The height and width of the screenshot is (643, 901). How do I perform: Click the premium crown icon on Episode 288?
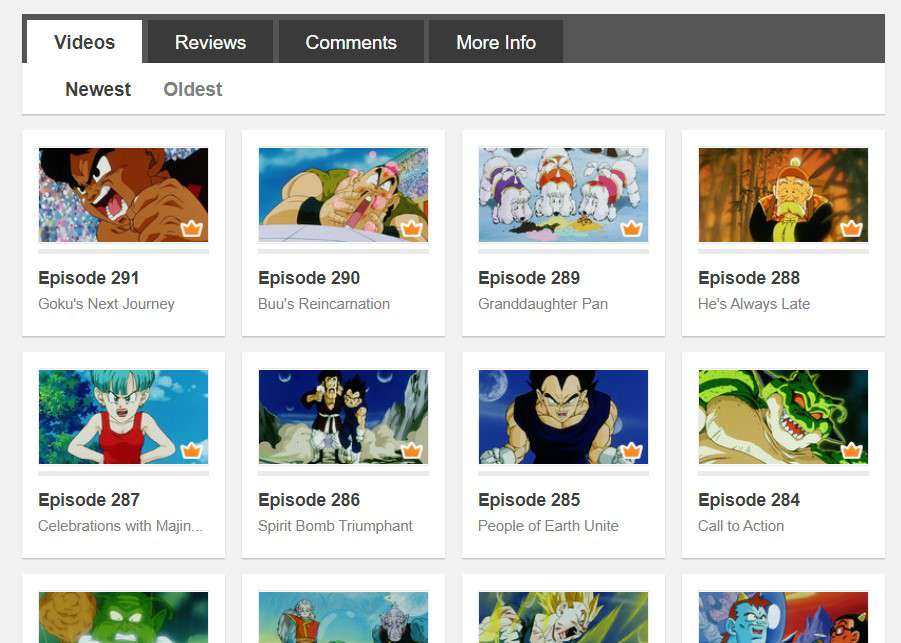852,229
